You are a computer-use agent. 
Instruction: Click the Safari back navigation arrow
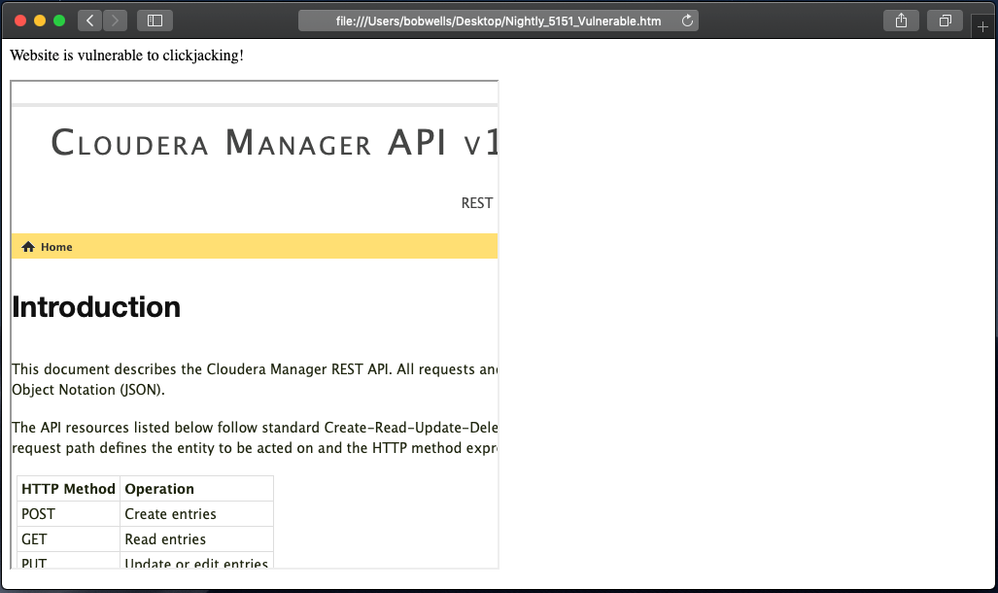tap(90, 20)
